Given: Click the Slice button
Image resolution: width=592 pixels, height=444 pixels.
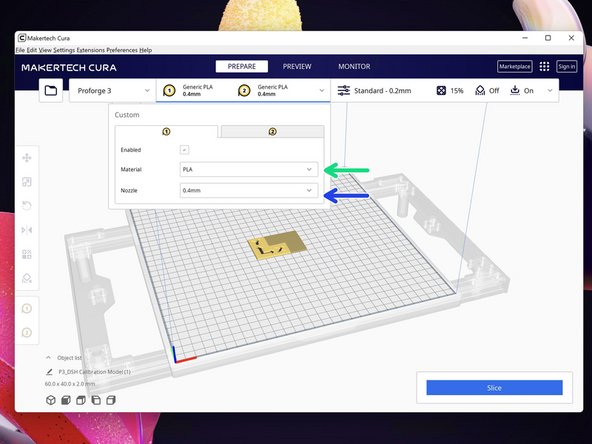Looking at the screenshot, I should [494, 388].
